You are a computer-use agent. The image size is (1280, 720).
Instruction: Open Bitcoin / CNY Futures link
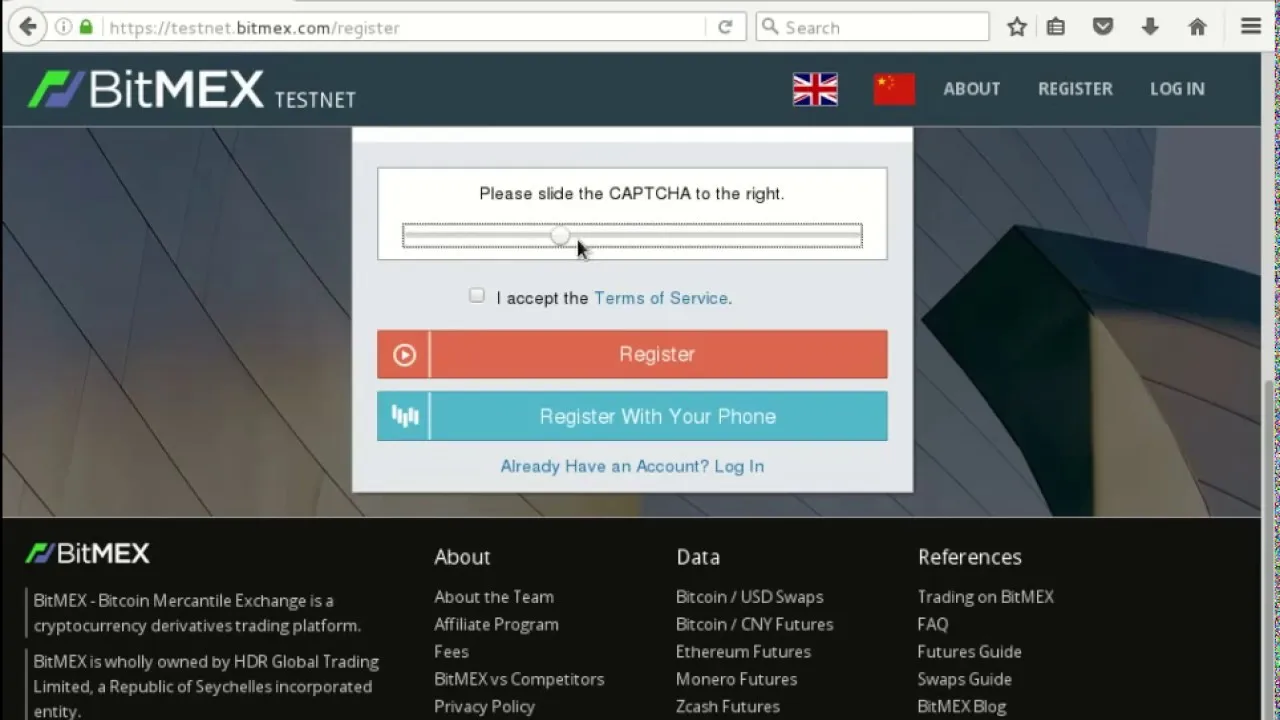coord(755,624)
